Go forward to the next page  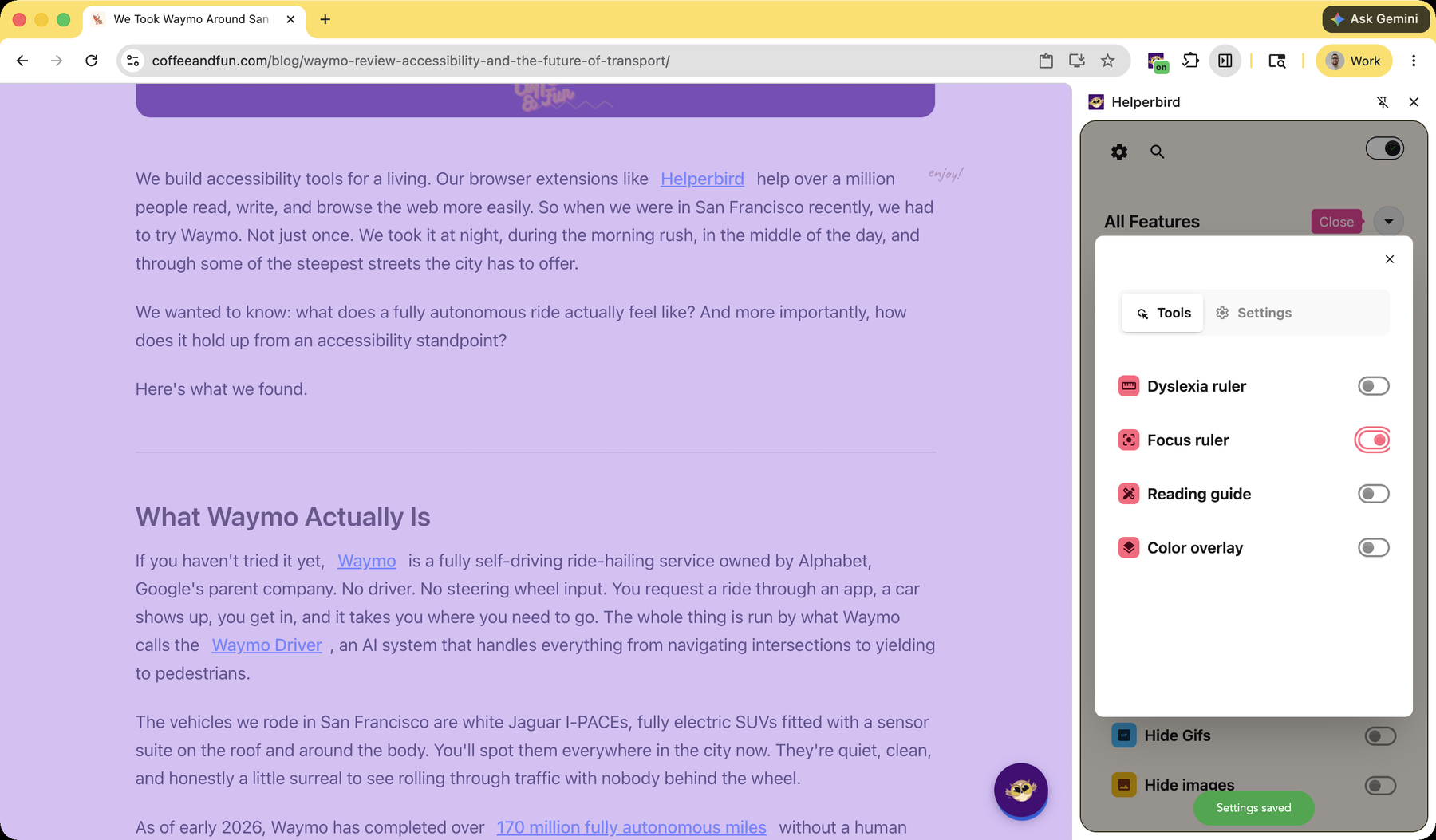(57, 61)
